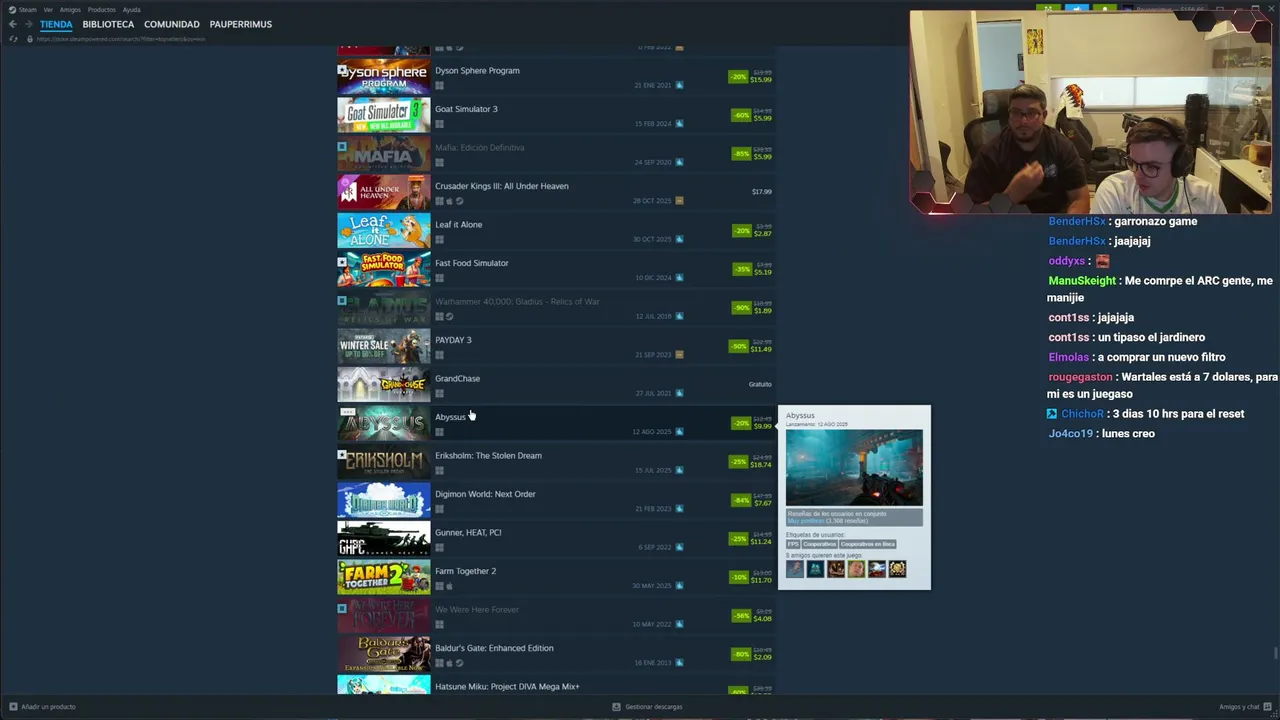Open Amigos y chat panel

tap(1244, 707)
